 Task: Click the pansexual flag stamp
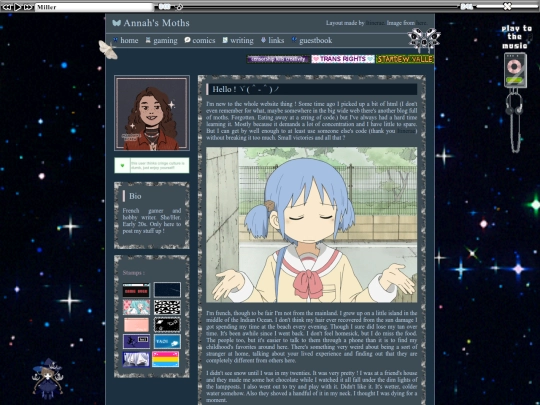point(166,359)
